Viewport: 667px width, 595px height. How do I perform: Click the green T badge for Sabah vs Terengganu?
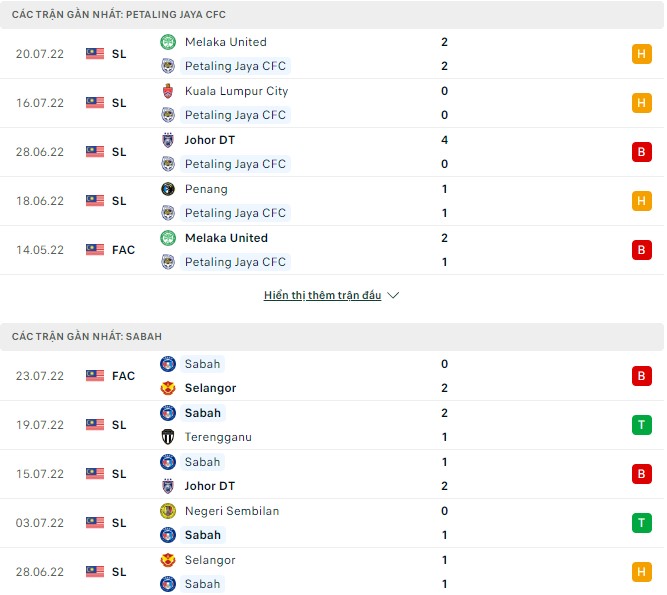point(641,425)
